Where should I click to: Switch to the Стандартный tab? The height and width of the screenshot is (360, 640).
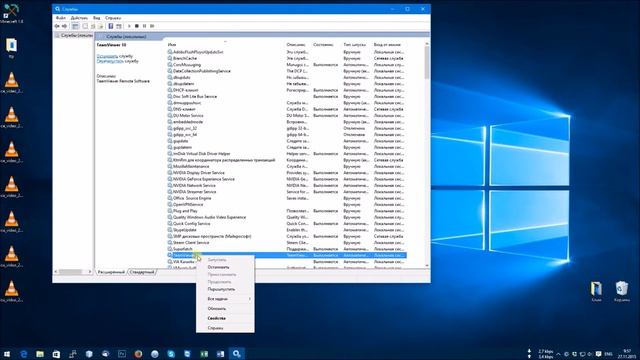pos(142,272)
